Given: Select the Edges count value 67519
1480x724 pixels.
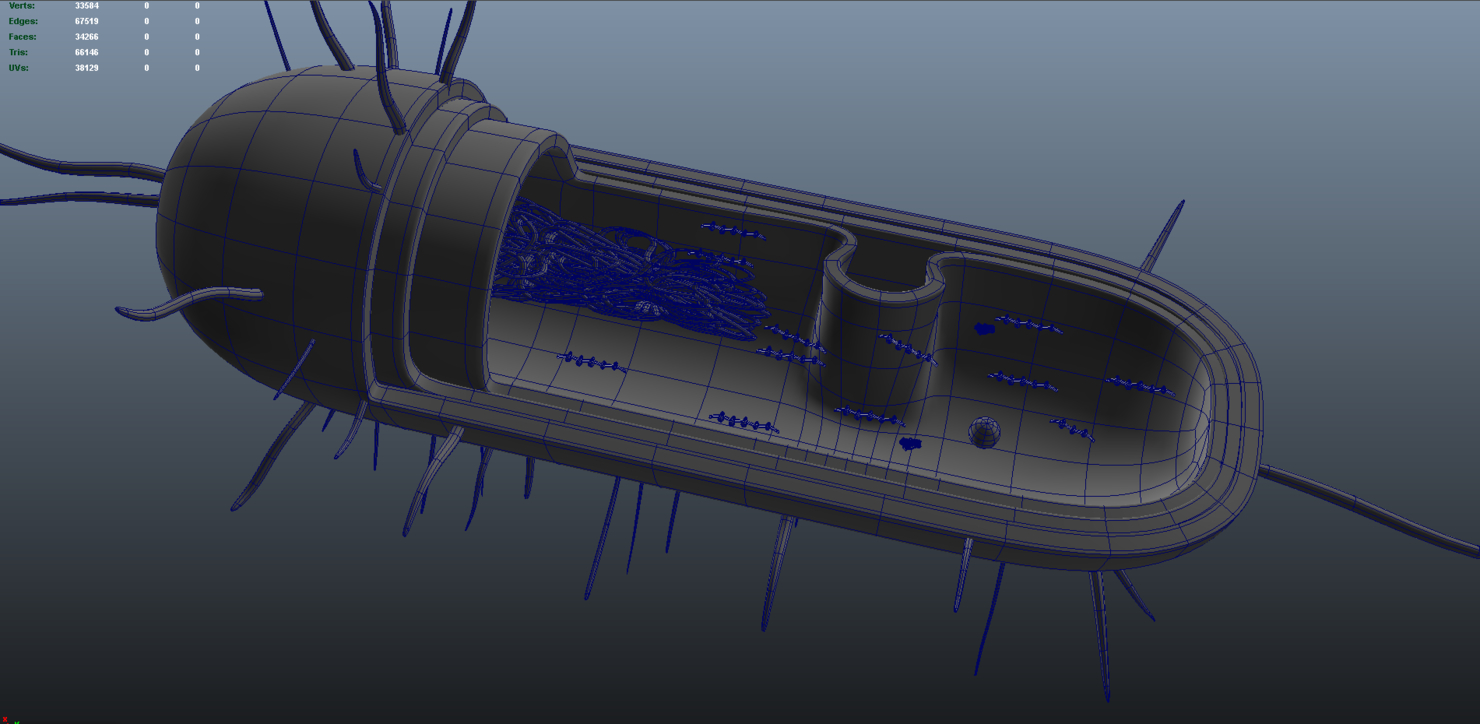Looking at the screenshot, I should [86, 21].
